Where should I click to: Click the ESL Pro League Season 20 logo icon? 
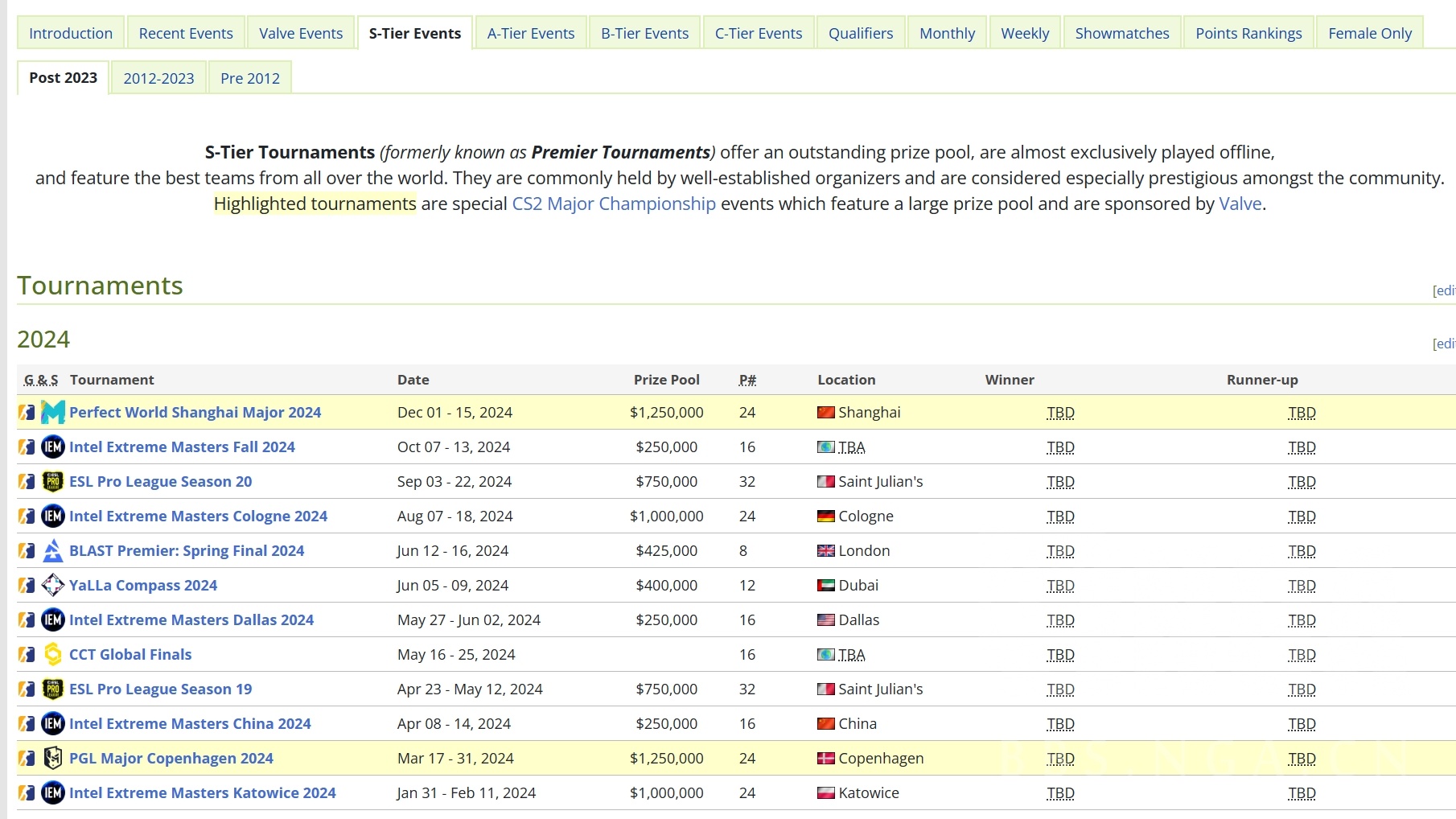coord(52,482)
